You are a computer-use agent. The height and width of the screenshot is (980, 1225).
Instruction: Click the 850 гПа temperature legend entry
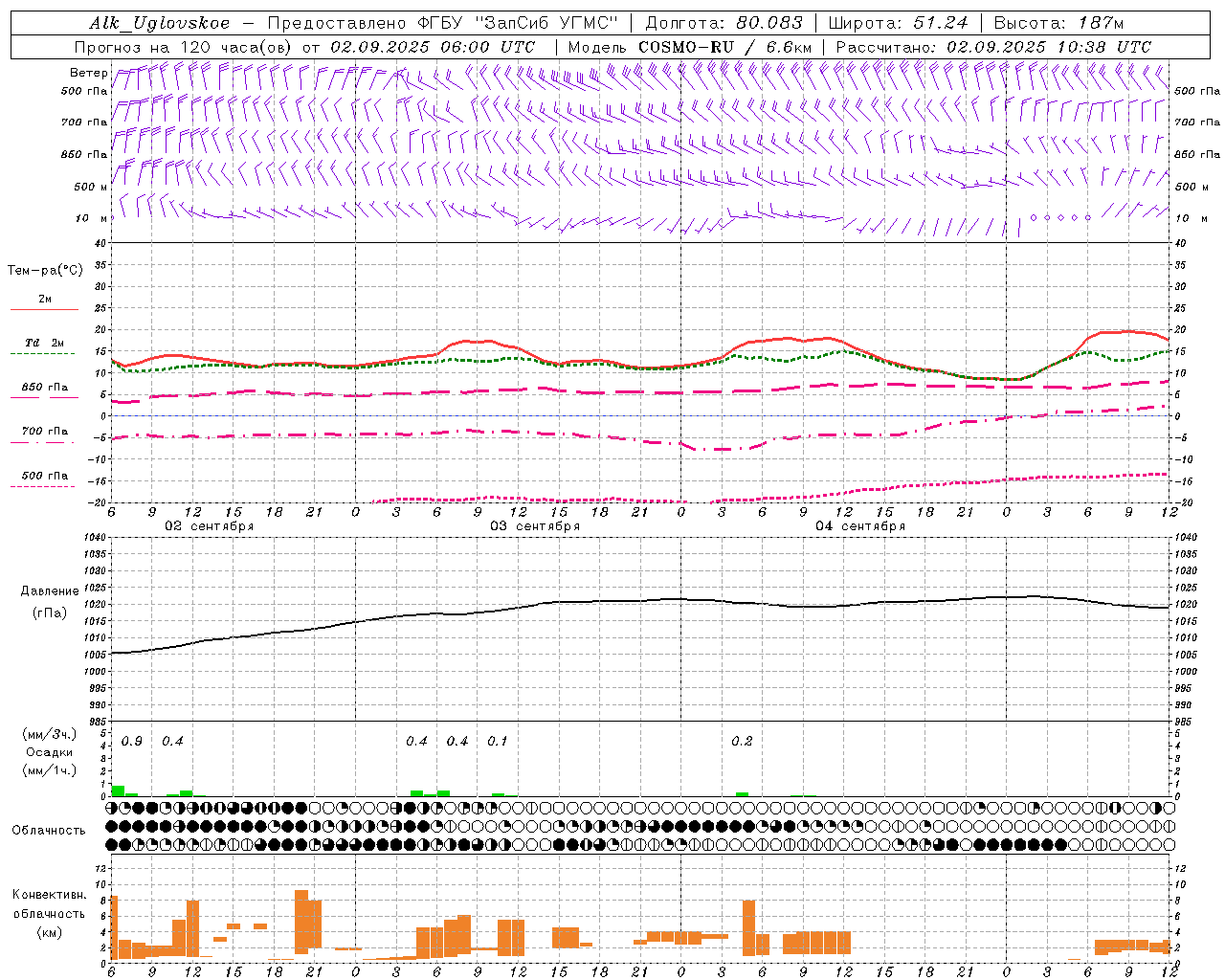tap(45, 388)
